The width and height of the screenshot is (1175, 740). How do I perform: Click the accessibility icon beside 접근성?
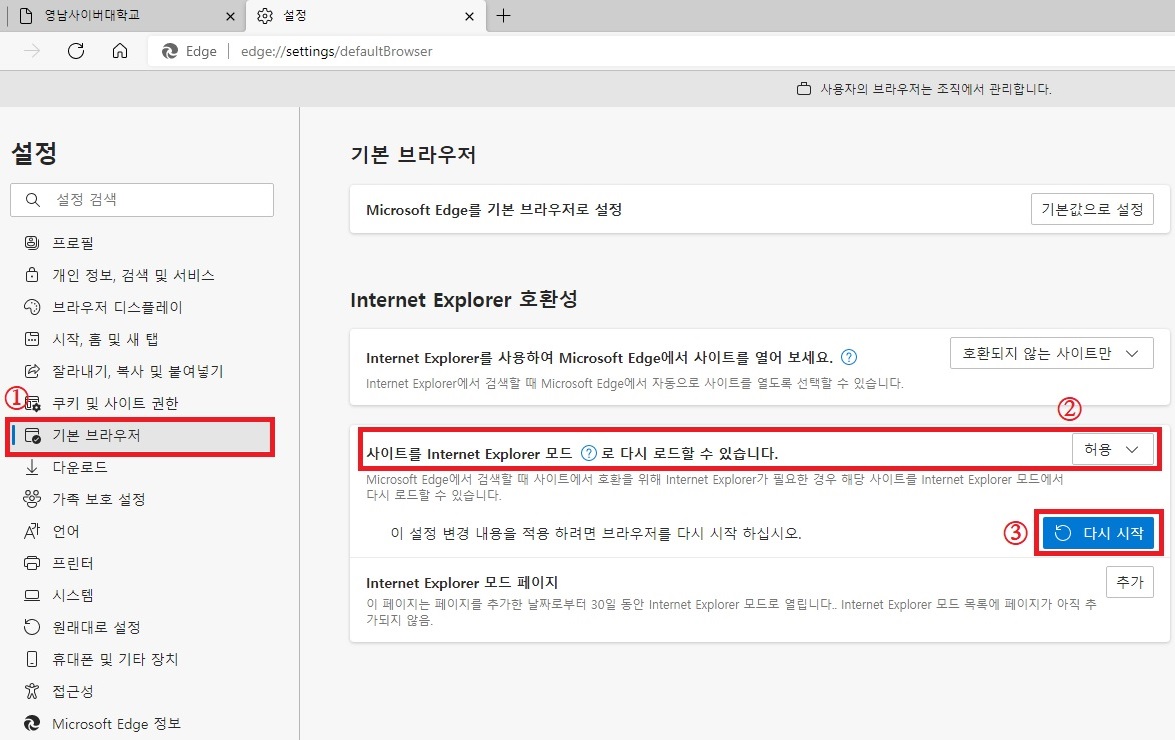click(31, 691)
